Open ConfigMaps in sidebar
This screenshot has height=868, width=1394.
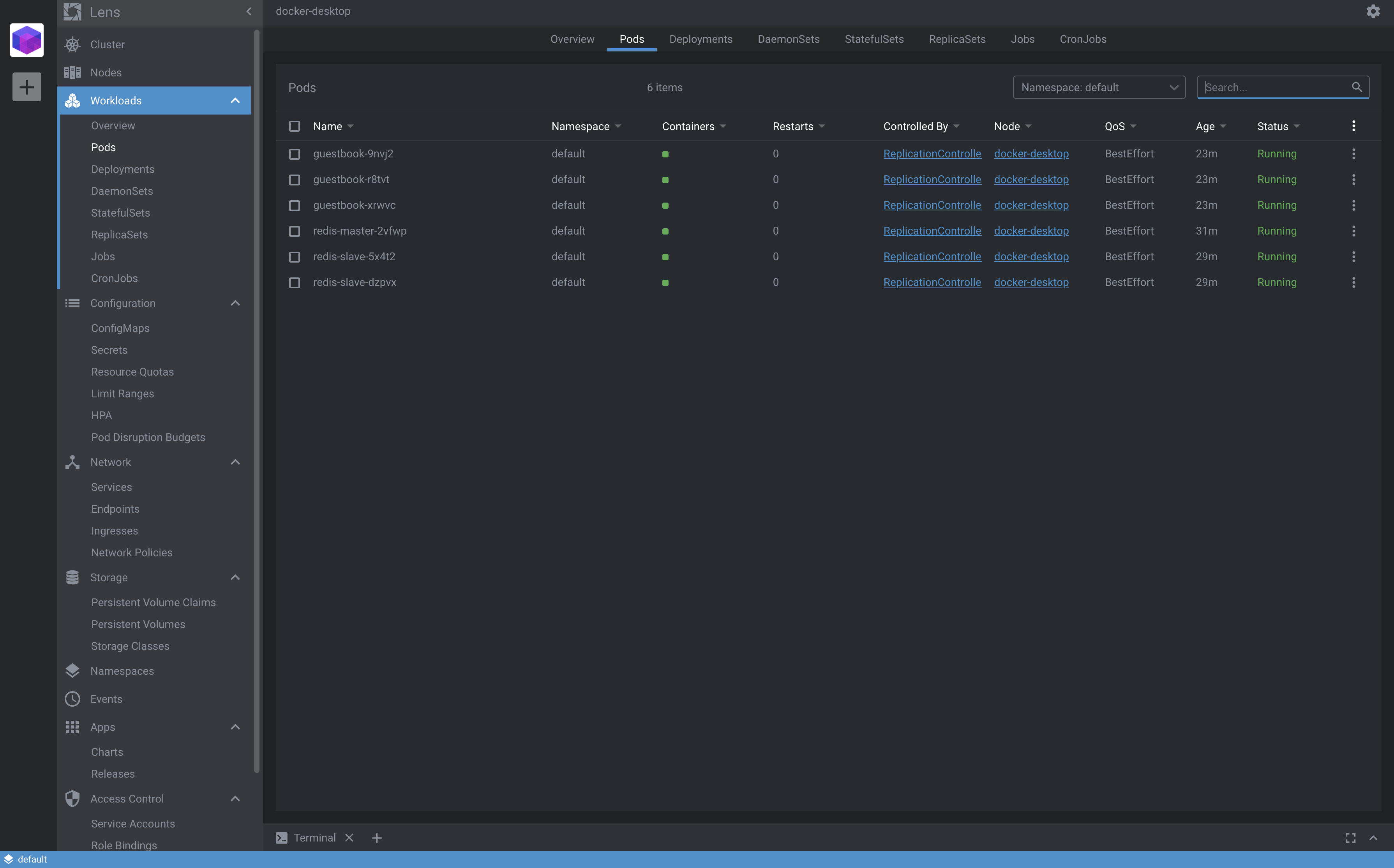click(x=120, y=328)
